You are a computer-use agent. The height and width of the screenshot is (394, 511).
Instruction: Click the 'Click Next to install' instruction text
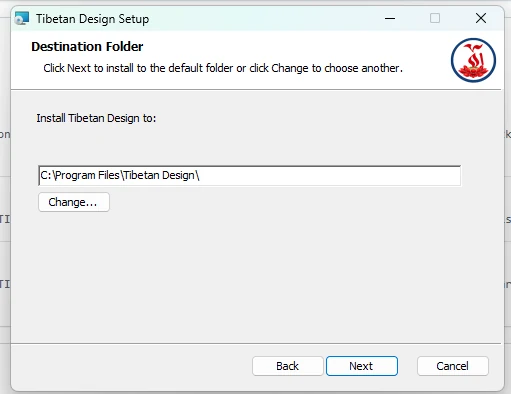pos(223,68)
